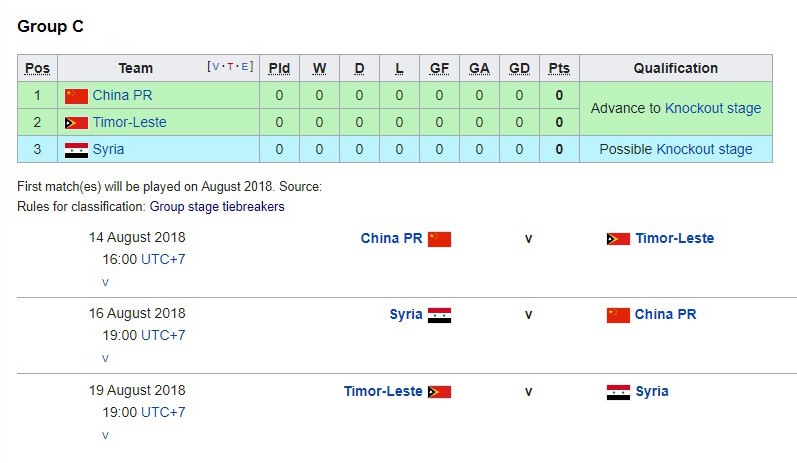Open the E (edit template) link

246,67
